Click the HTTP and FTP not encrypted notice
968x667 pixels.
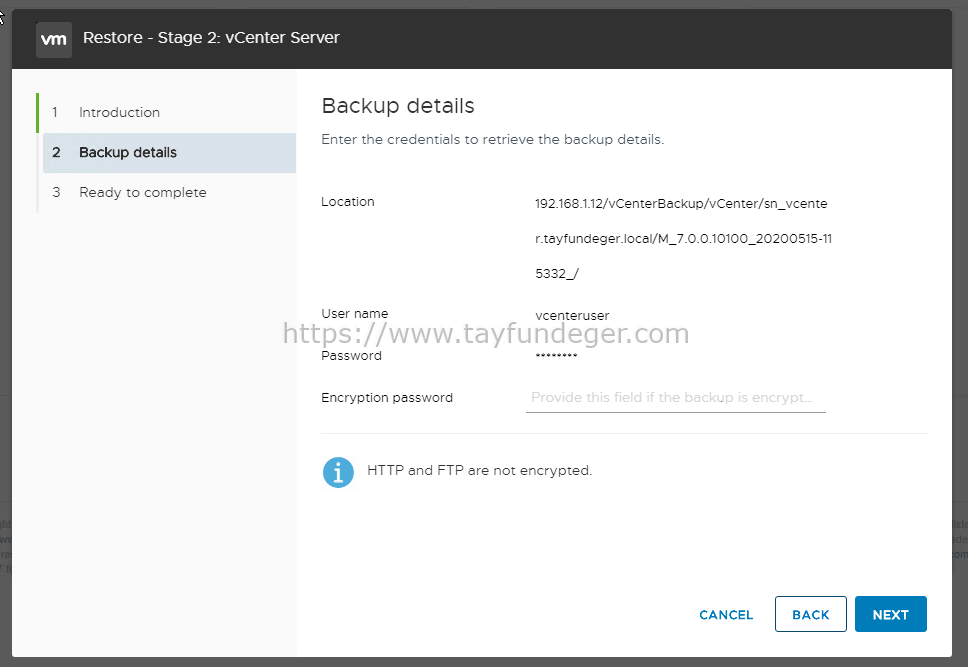click(480, 471)
